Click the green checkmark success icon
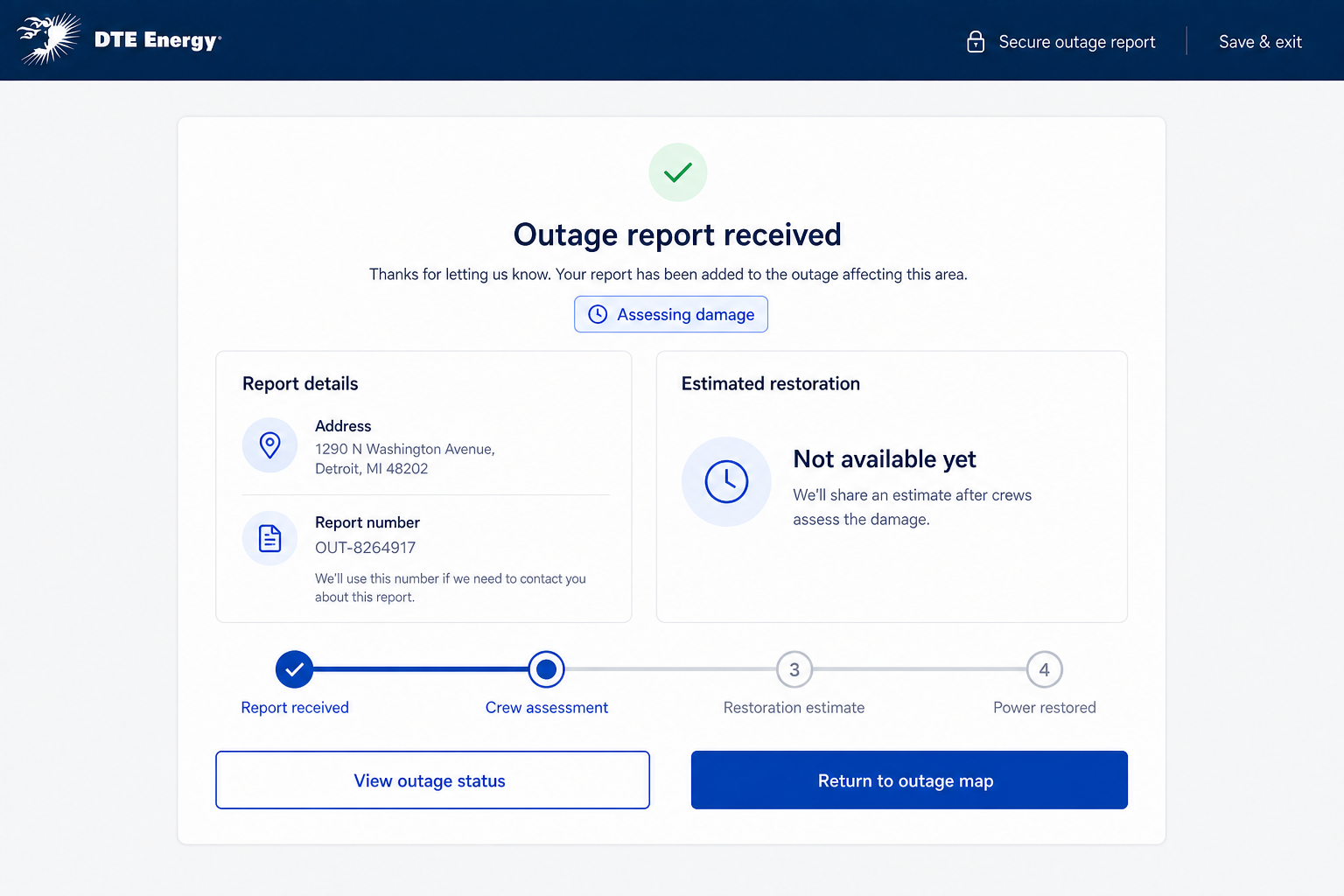The image size is (1344, 896). 678,172
